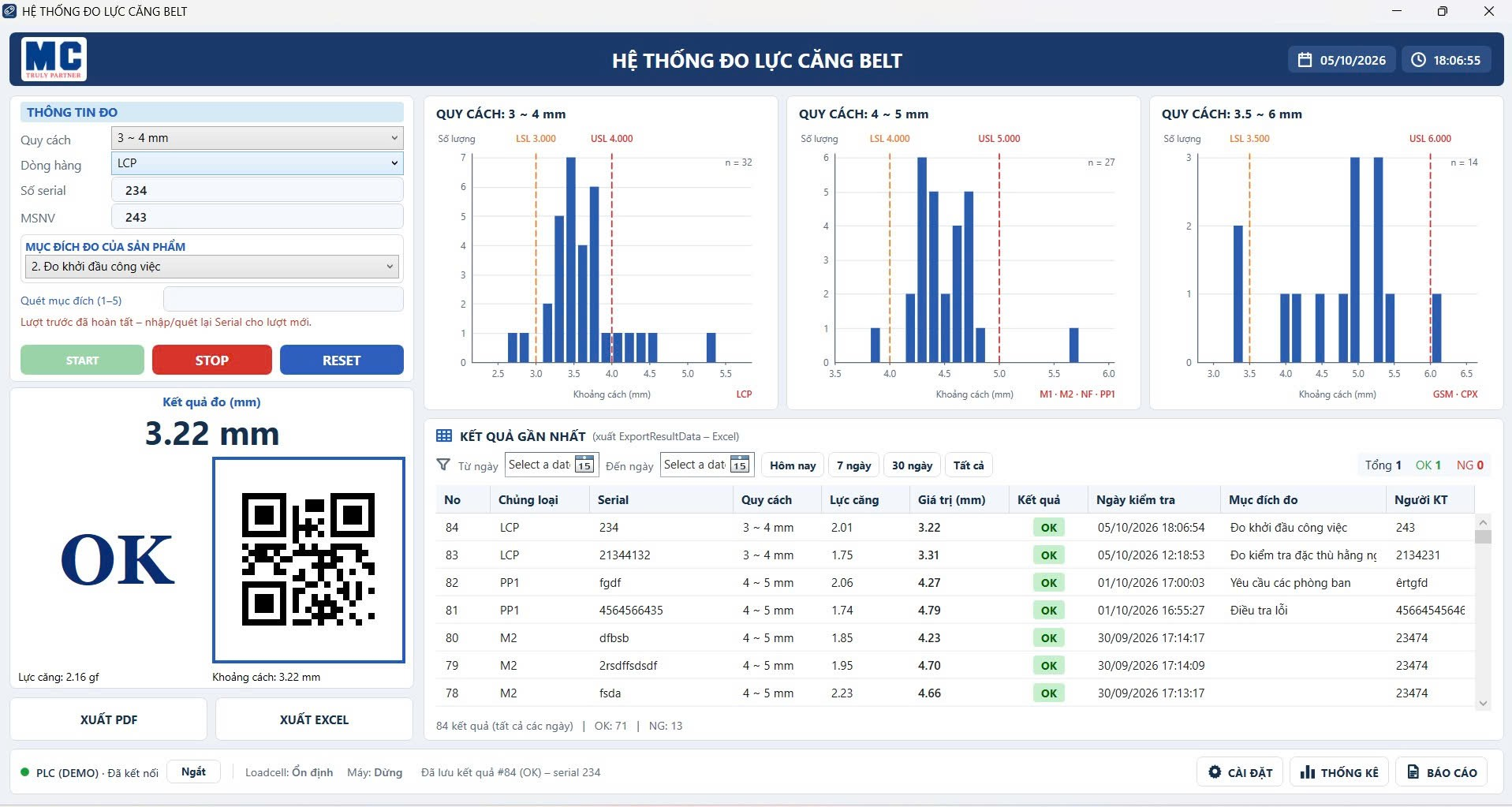Disconnect PLC with Ngắt button
Screen dimensions: 1512x807
[x=193, y=772]
